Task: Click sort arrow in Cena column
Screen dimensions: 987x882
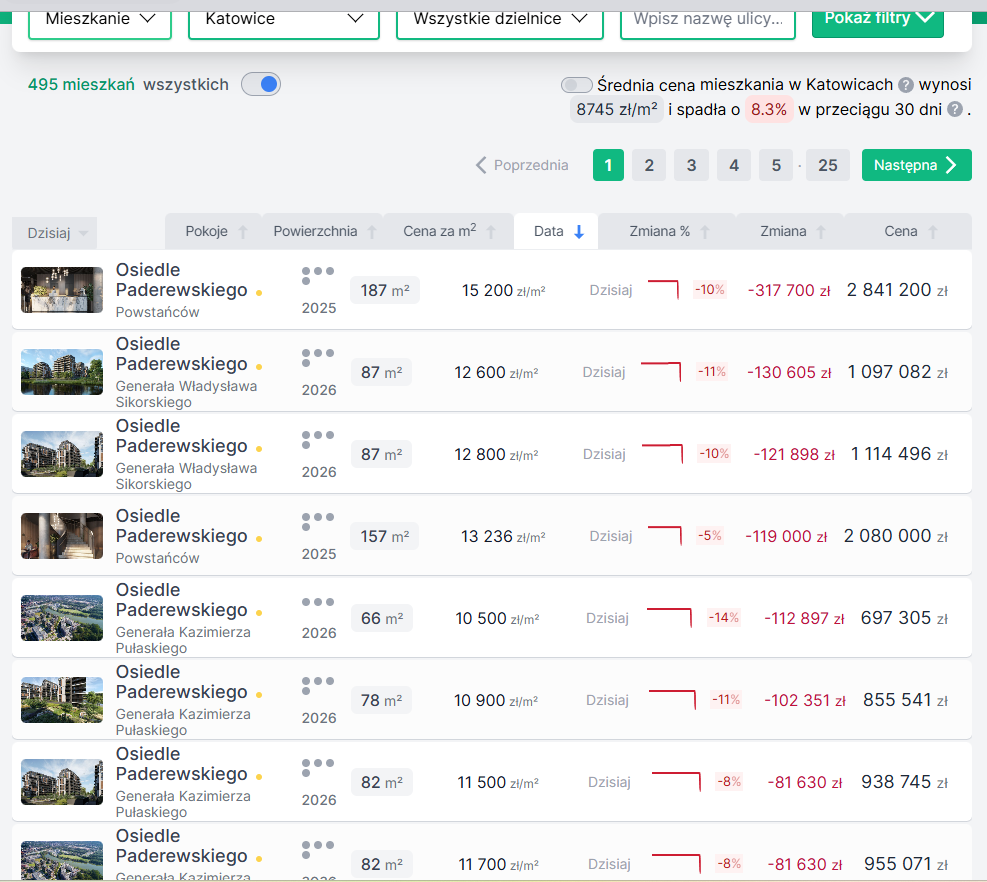Action: (933, 232)
